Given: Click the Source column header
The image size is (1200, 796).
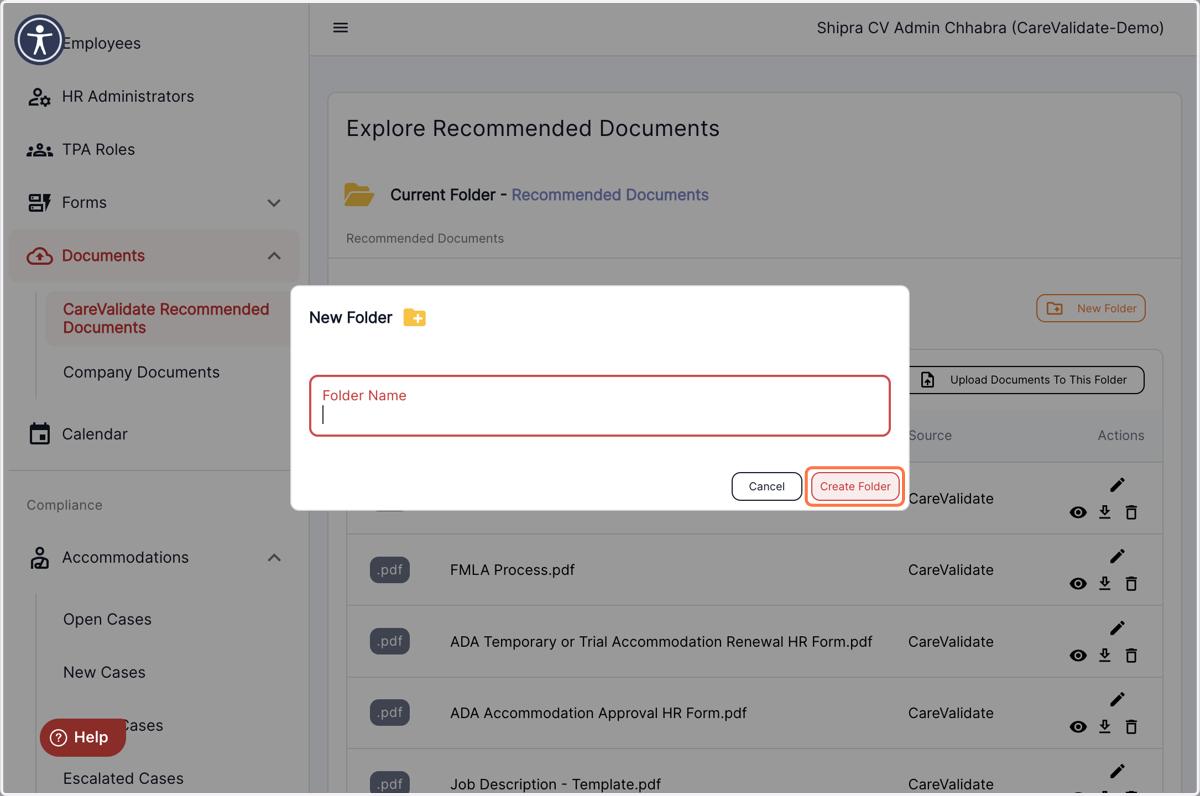Looking at the screenshot, I should (930, 435).
